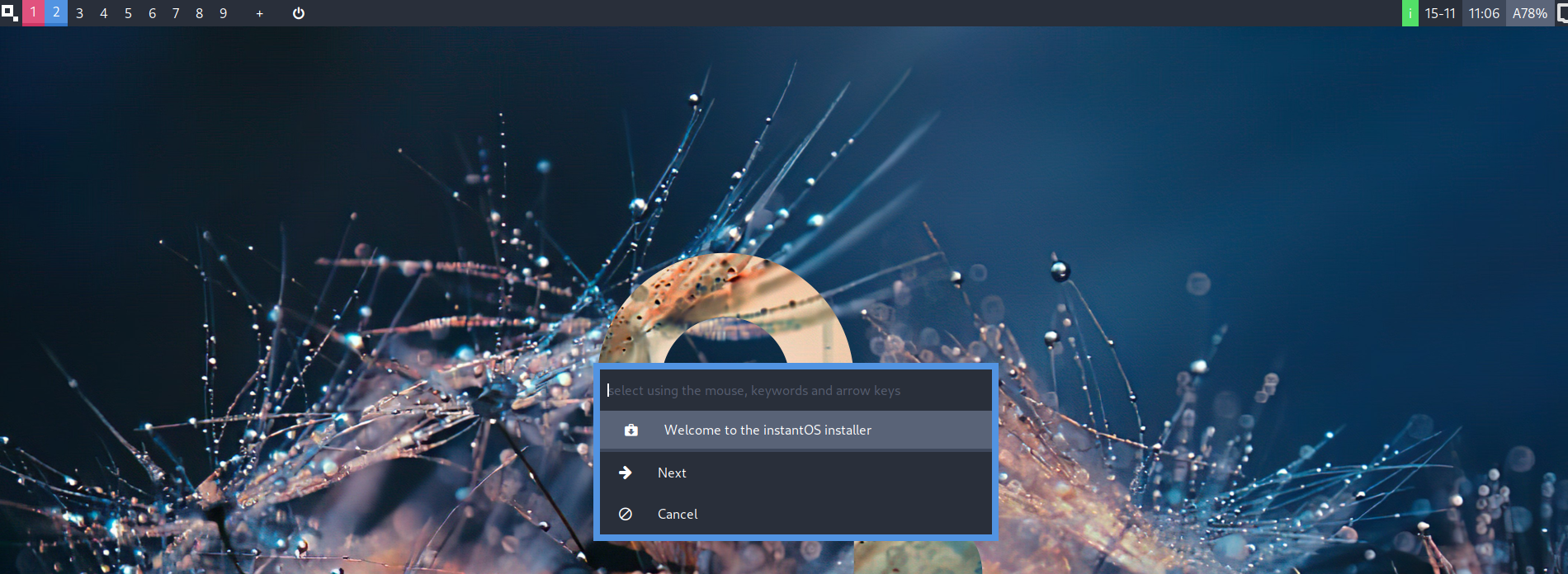Open the power shutdown icon in top bar
1568x574 pixels.
(299, 13)
